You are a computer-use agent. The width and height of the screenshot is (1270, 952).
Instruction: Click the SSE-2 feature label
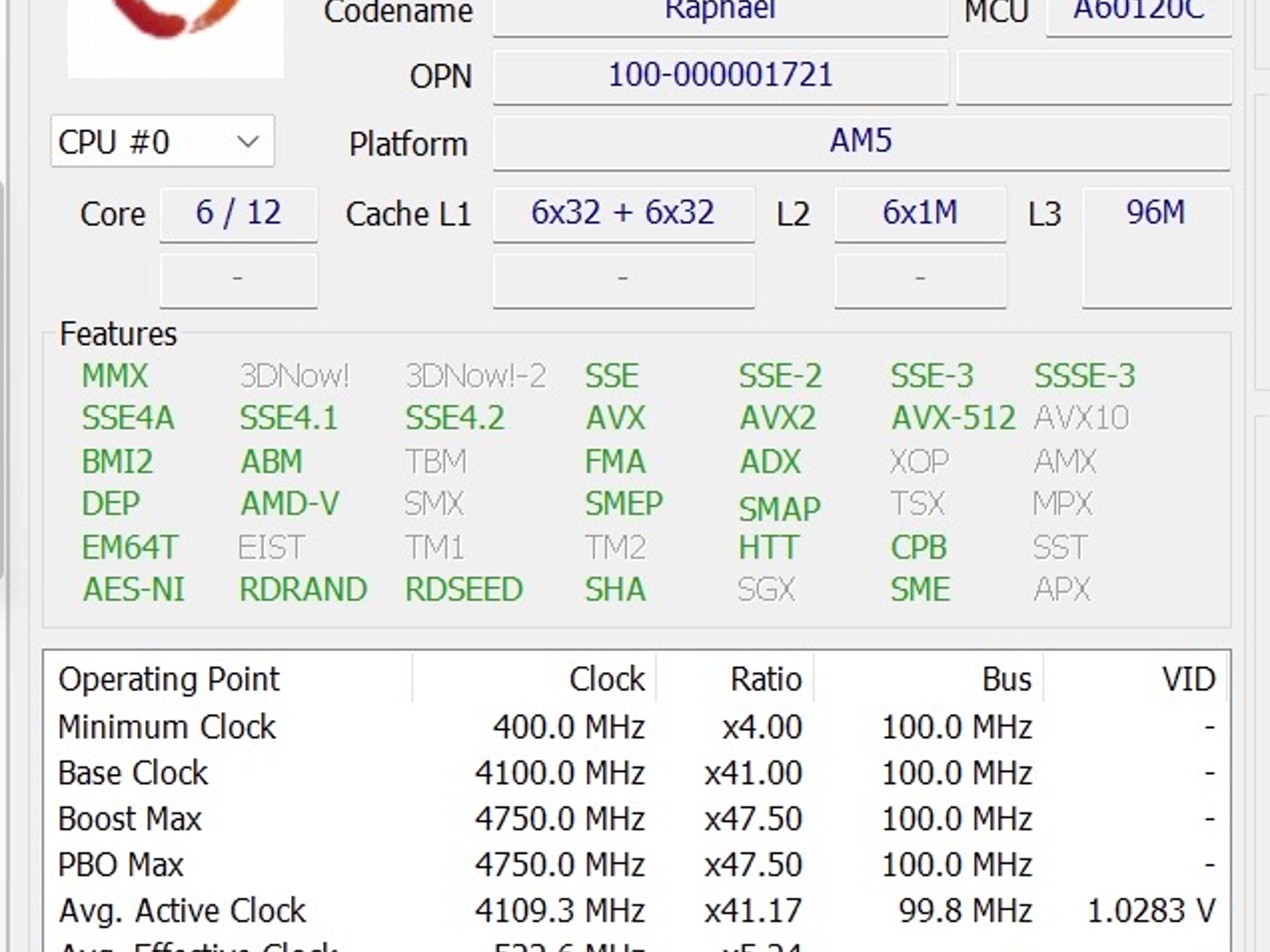(x=781, y=376)
